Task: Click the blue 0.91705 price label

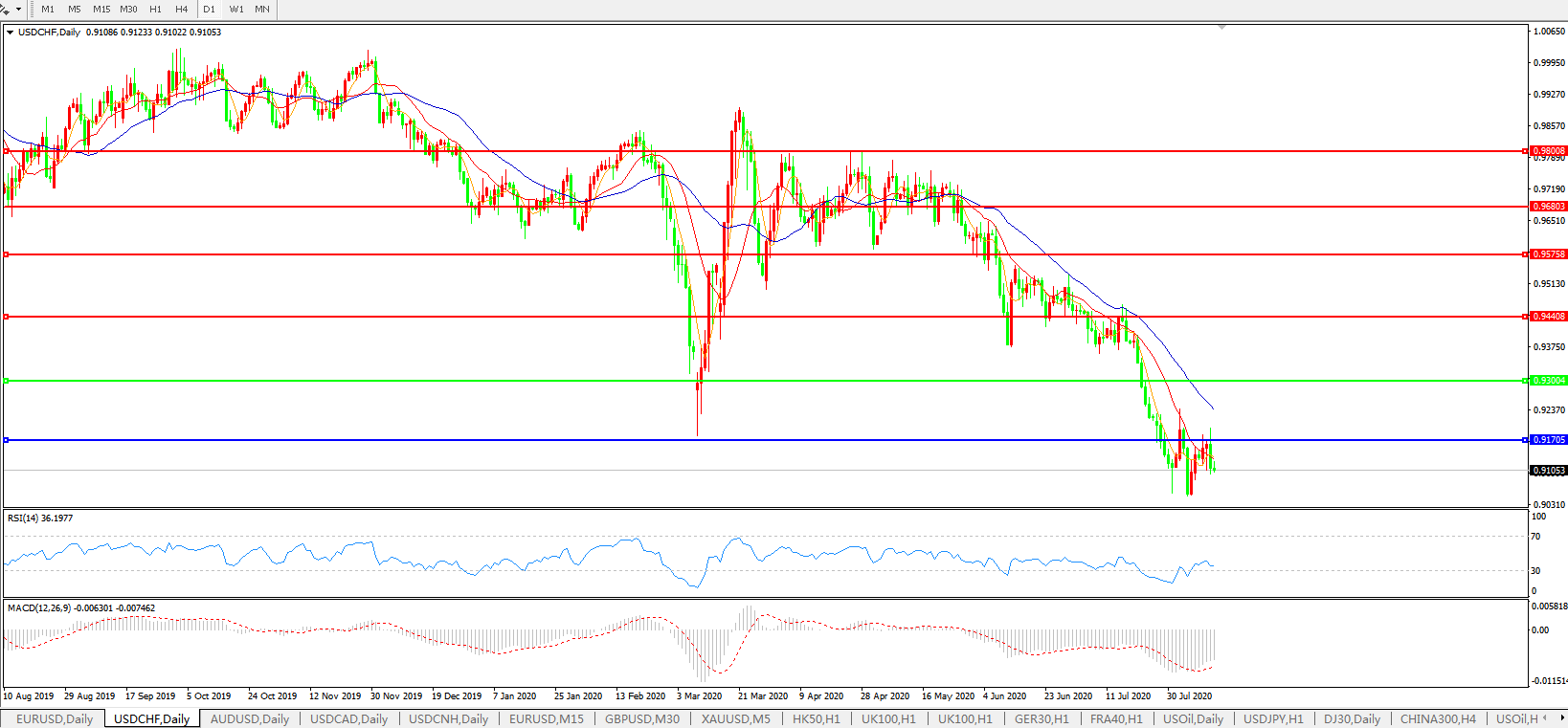Action: pos(1548,440)
